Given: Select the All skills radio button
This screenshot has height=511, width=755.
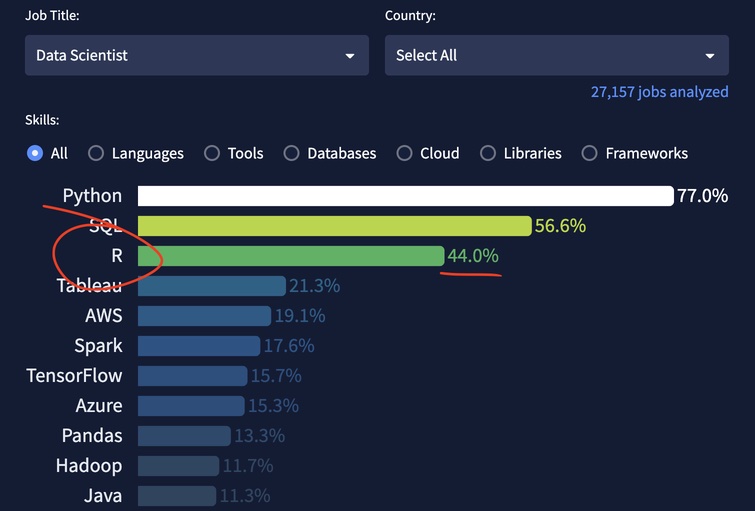Looking at the screenshot, I should click(35, 153).
